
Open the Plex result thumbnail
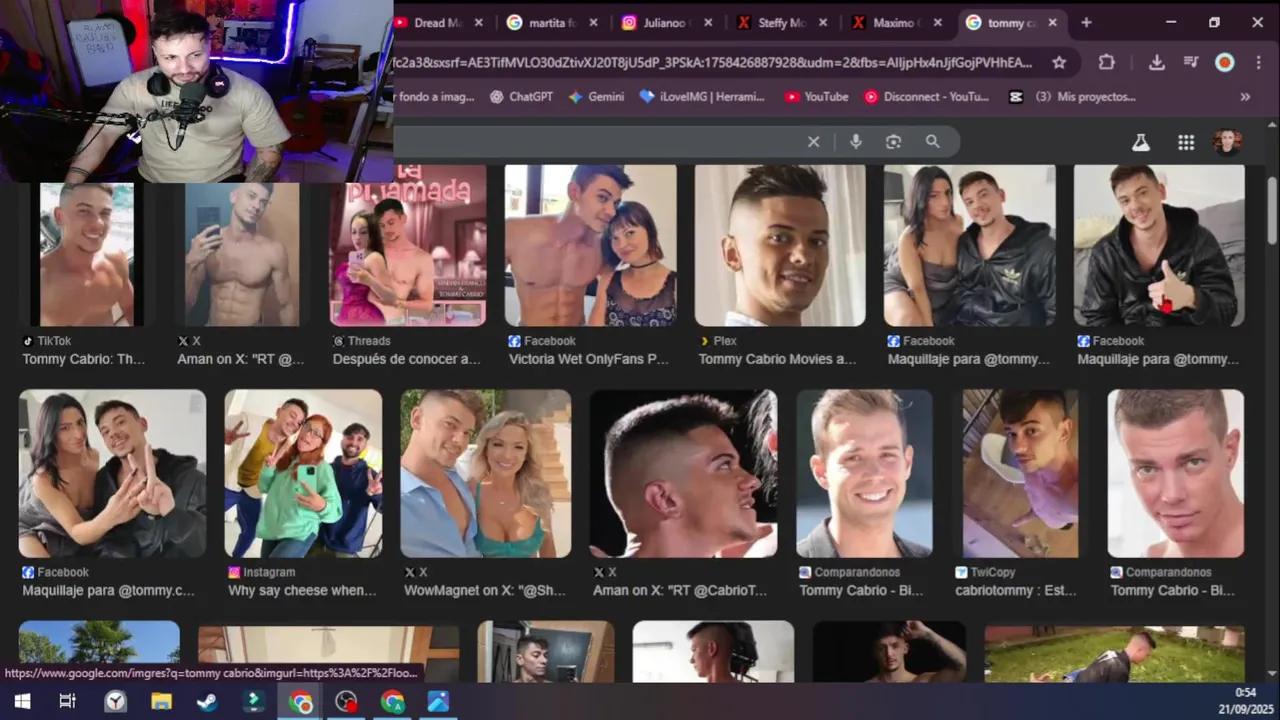[780, 245]
